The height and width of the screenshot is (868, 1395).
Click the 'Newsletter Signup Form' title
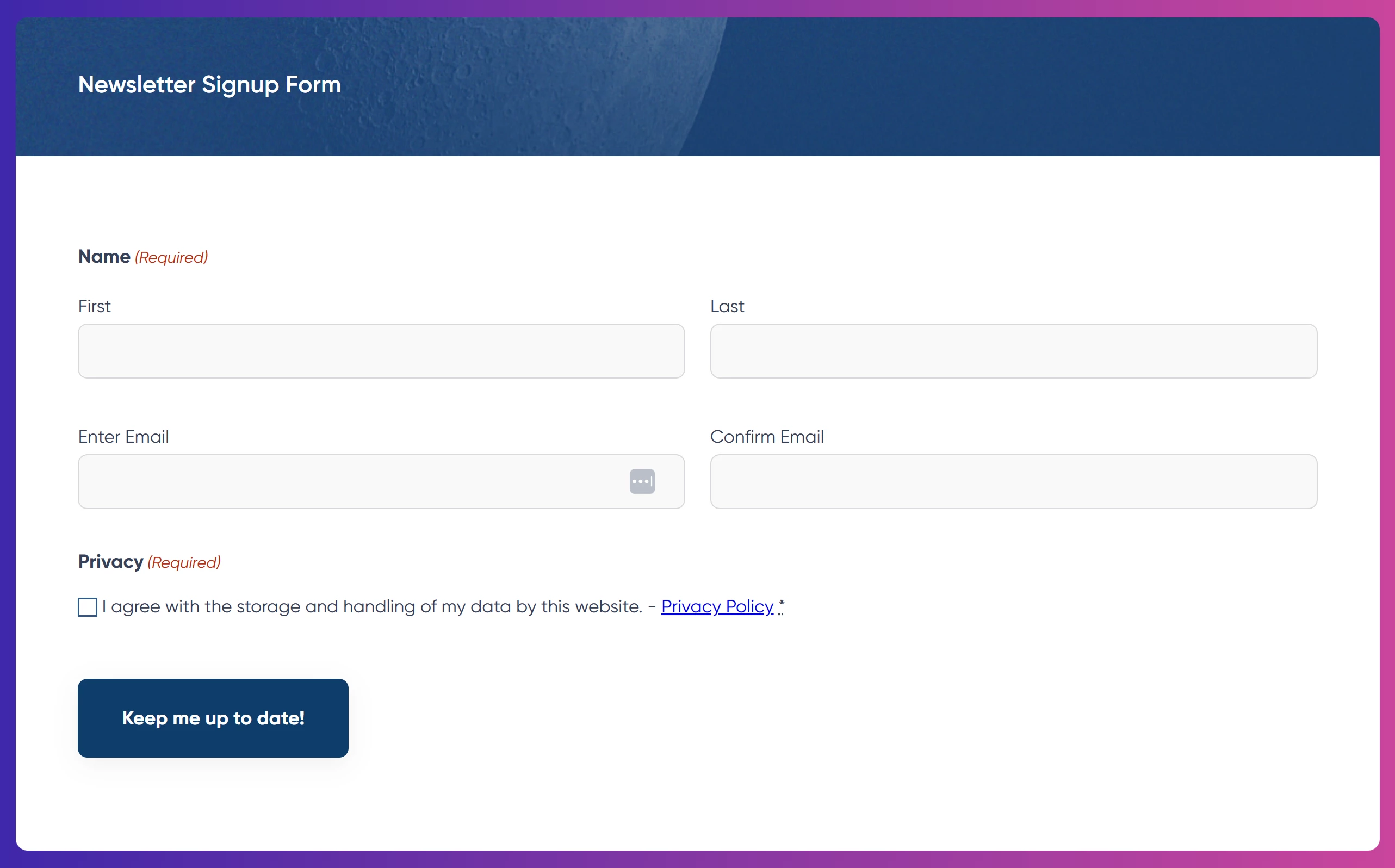(x=209, y=84)
